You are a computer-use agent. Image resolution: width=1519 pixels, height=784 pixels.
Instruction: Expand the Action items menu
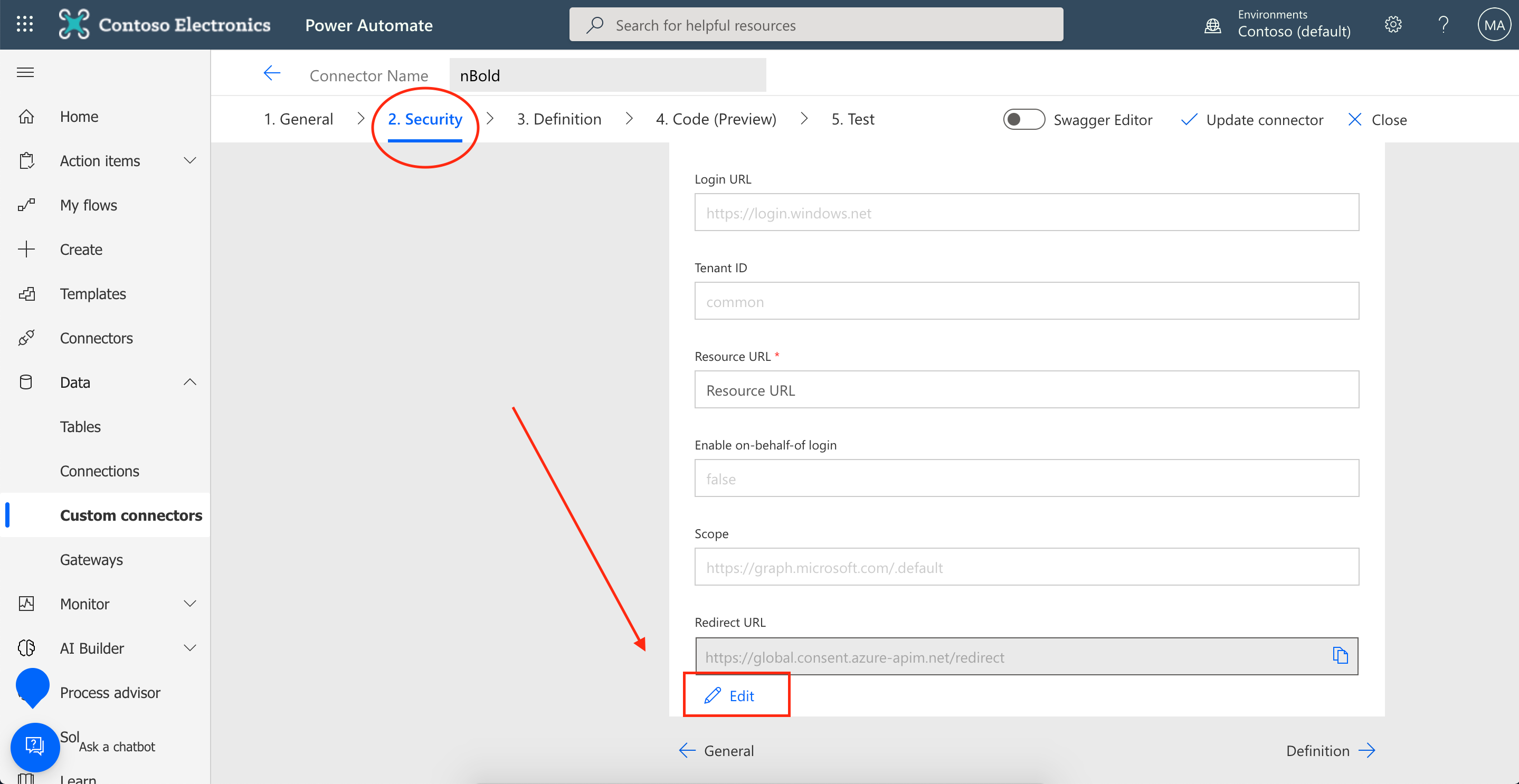(190, 160)
